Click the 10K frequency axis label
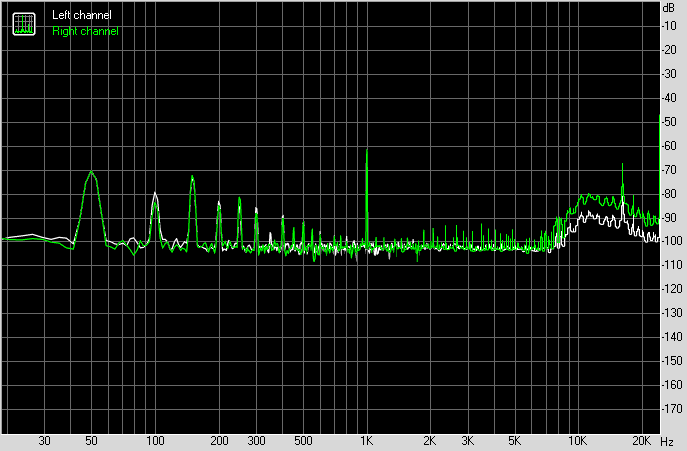The height and width of the screenshot is (451, 687). pyautogui.click(x=578, y=441)
